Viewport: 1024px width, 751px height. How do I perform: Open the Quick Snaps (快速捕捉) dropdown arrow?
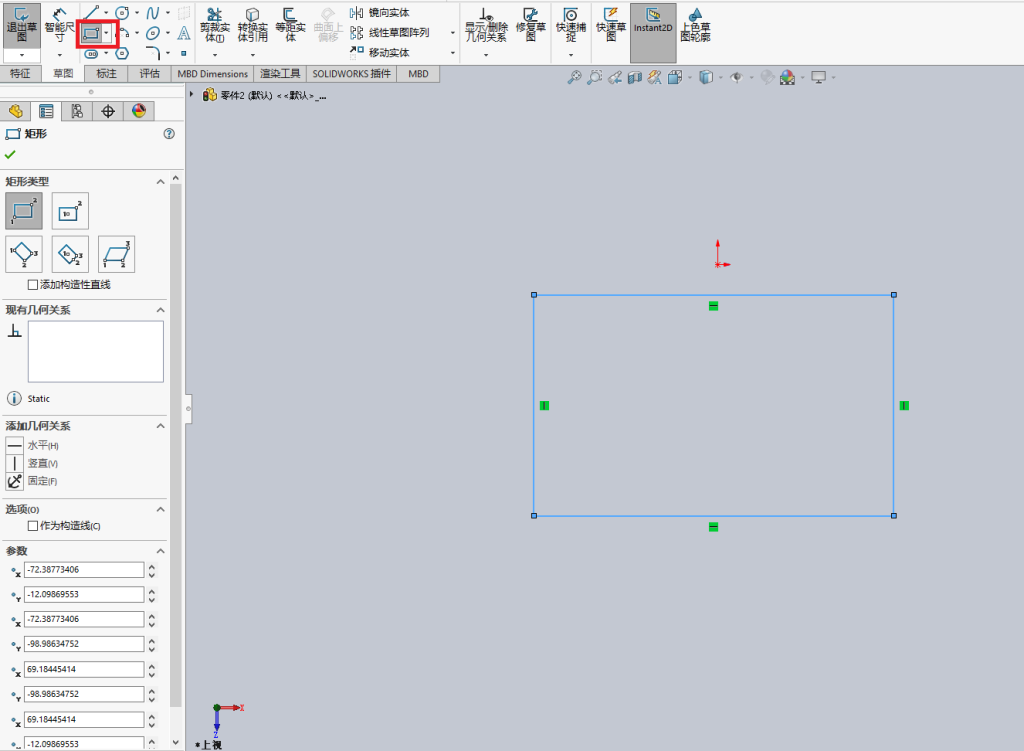point(571,56)
